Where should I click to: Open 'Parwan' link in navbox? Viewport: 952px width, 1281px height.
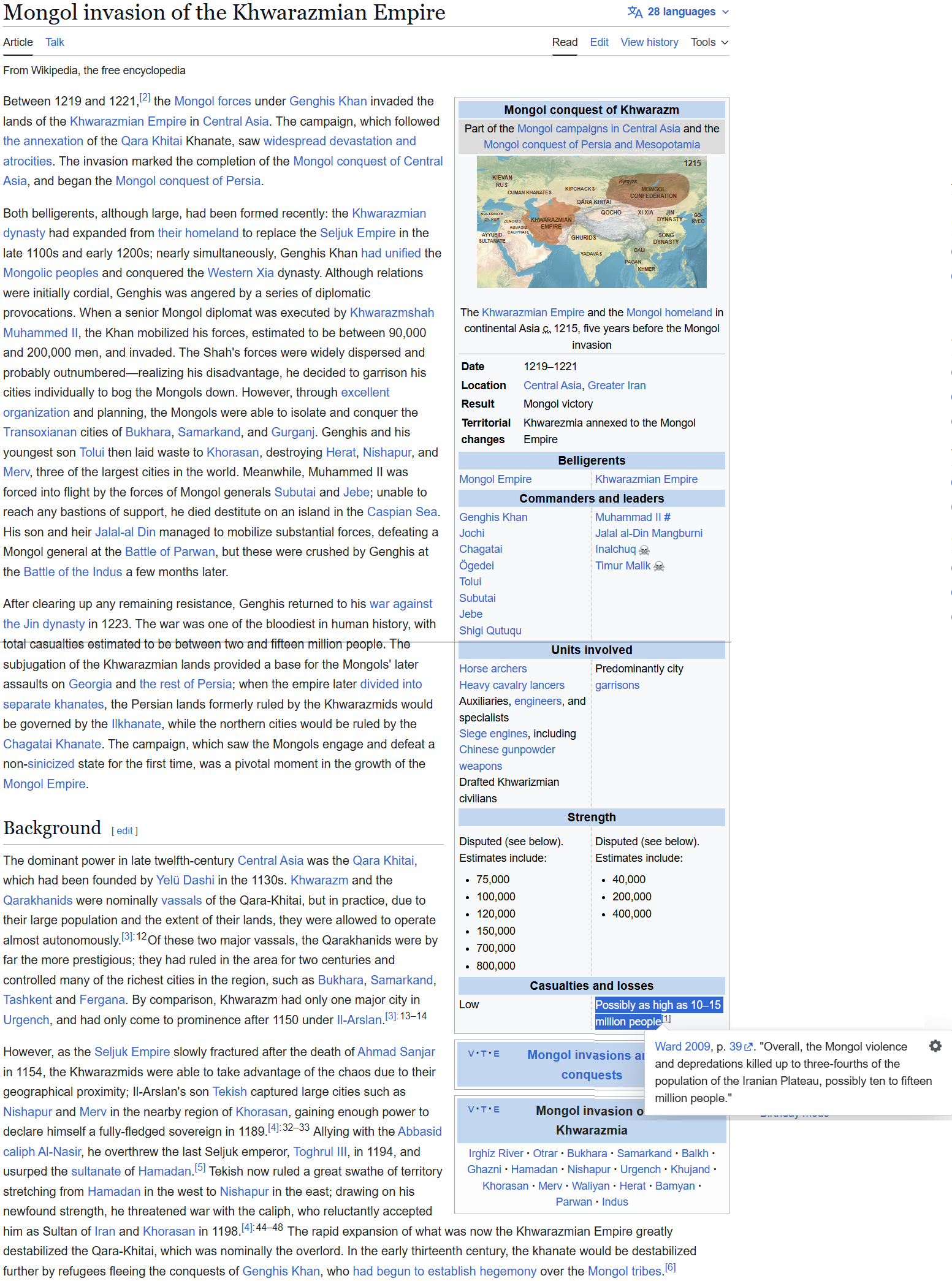coord(574,1202)
